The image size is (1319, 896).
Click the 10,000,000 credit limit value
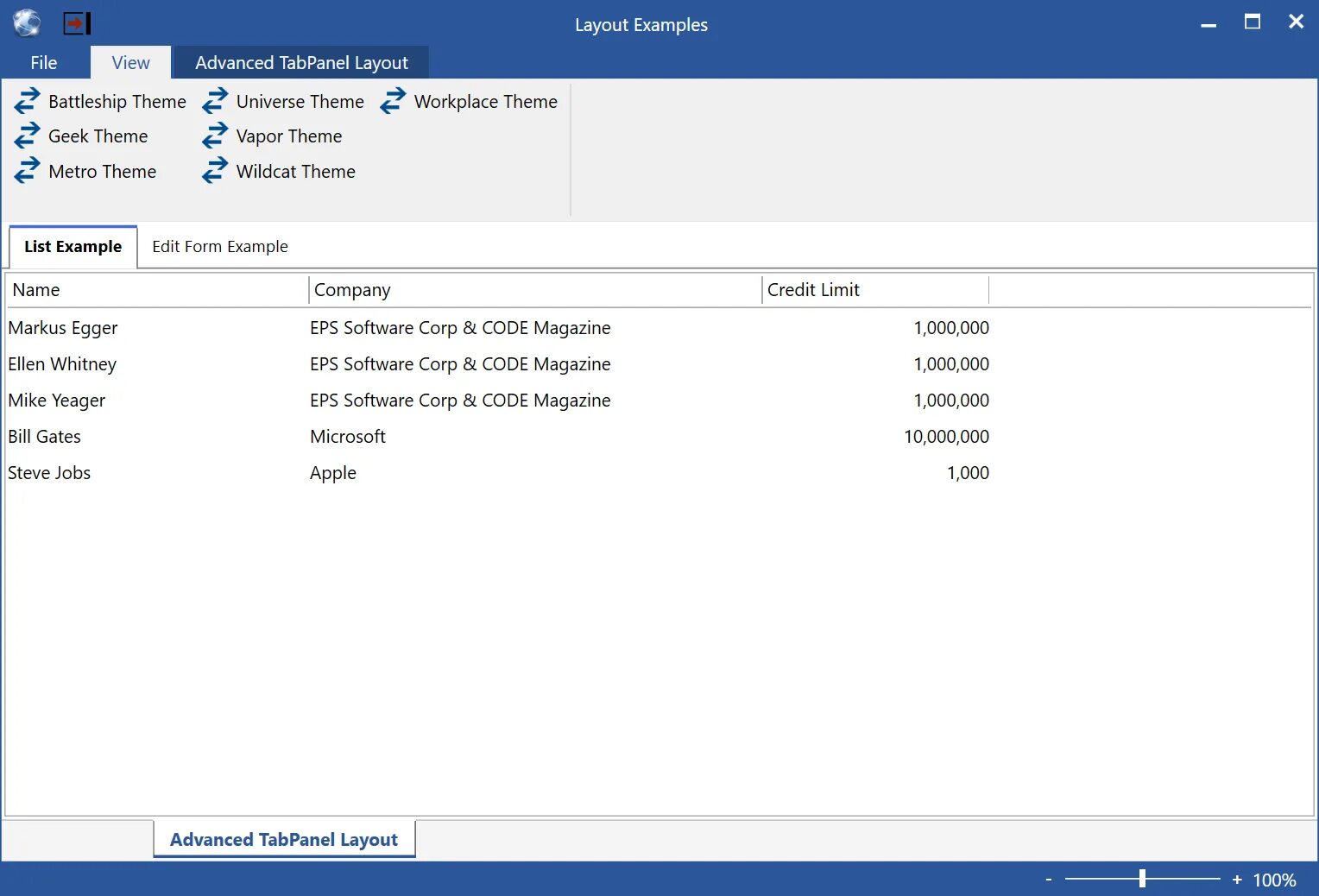pos(946,437)
